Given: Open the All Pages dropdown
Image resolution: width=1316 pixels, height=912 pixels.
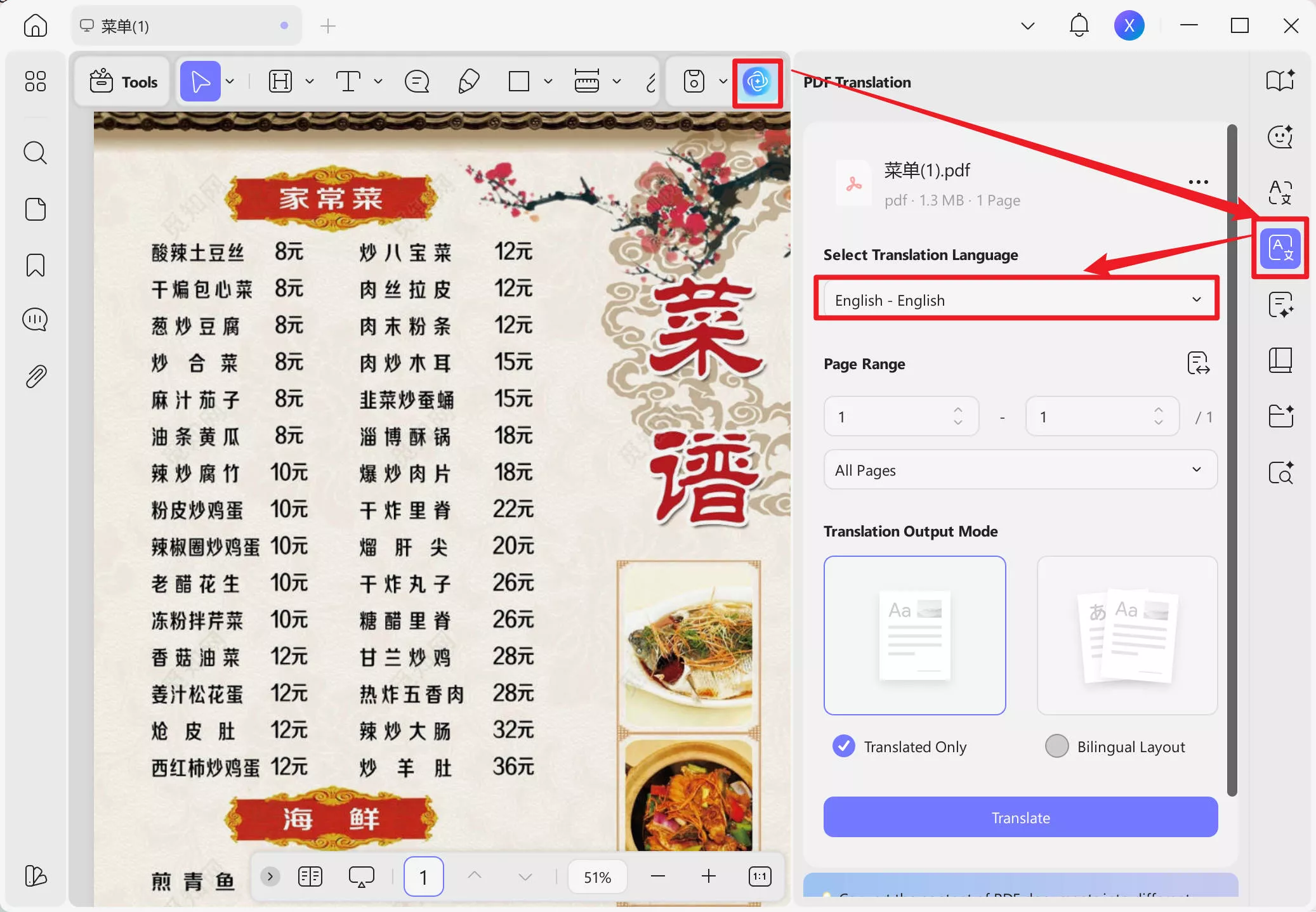Looking at the screenshot, I should pos(1018,470).
